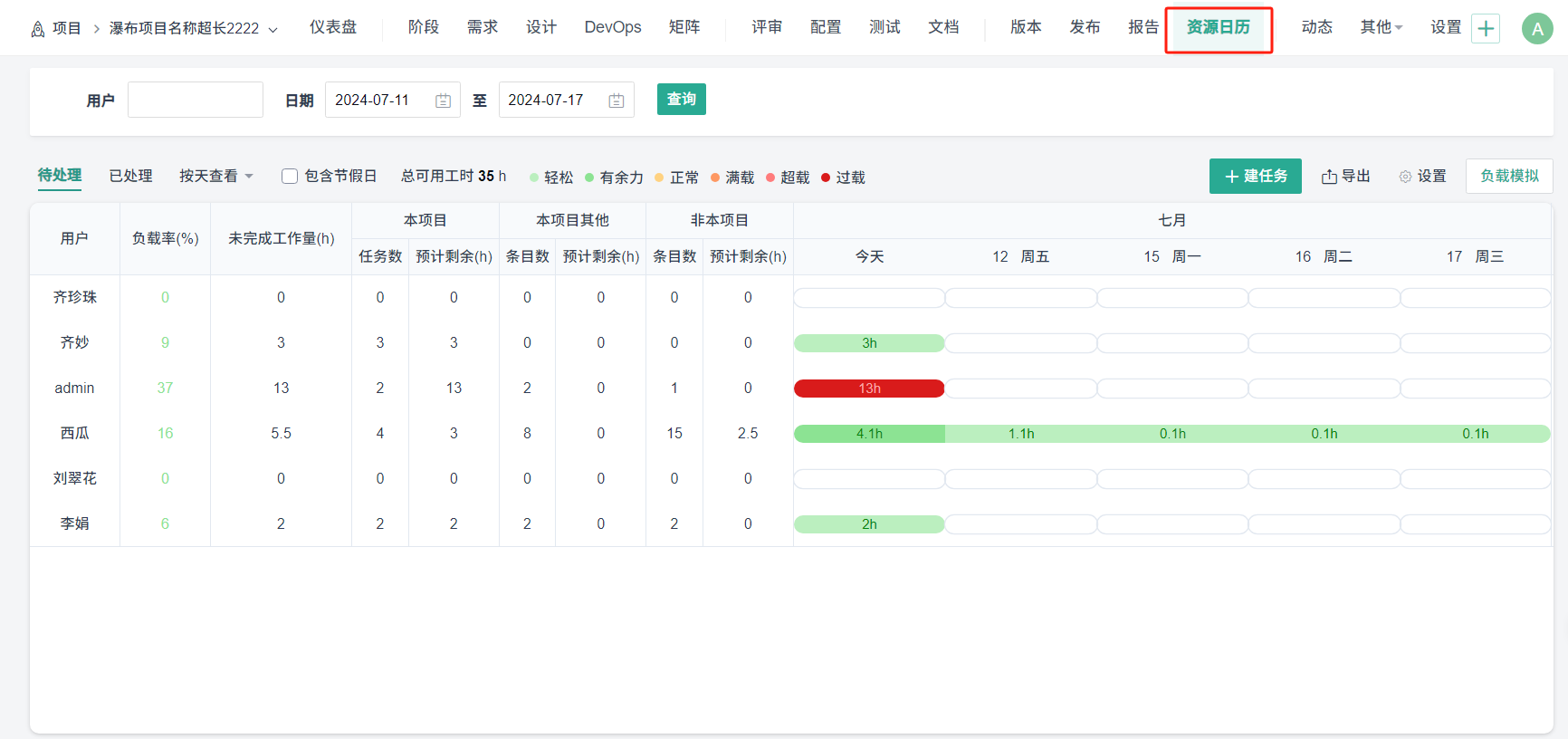Image resolution: width=1568 pixels, height=739 pixels.
Task: Open the user avatar A
Action: pos(1536,29)
